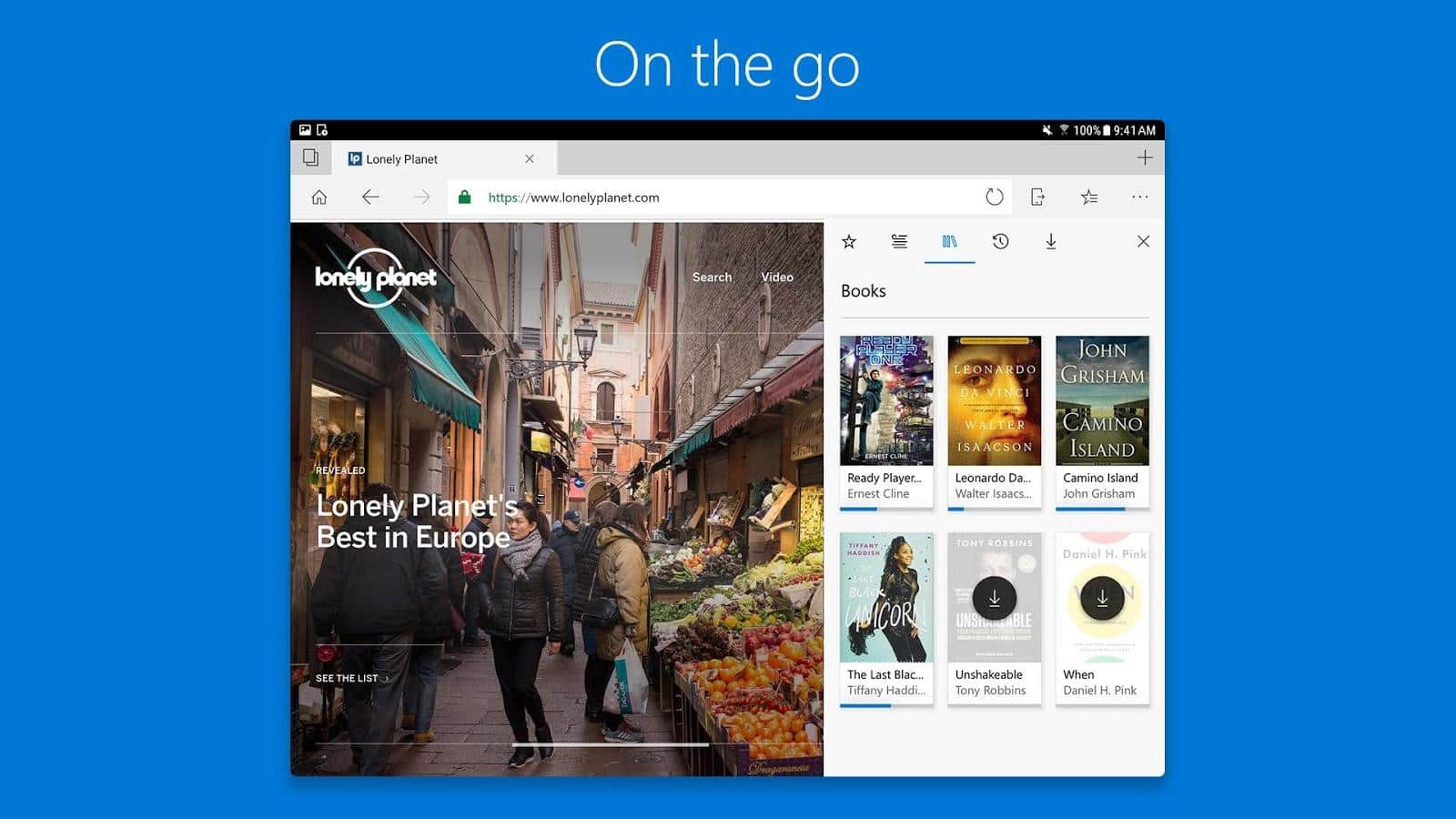1456x819 pixels.
Task: Close the Lonely Planet tab
Action: 530,159
